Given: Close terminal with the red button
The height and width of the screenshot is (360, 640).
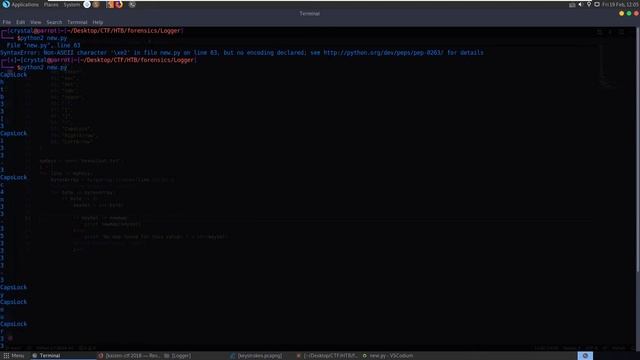Looking at the screenshot, I should coord(636,13).
